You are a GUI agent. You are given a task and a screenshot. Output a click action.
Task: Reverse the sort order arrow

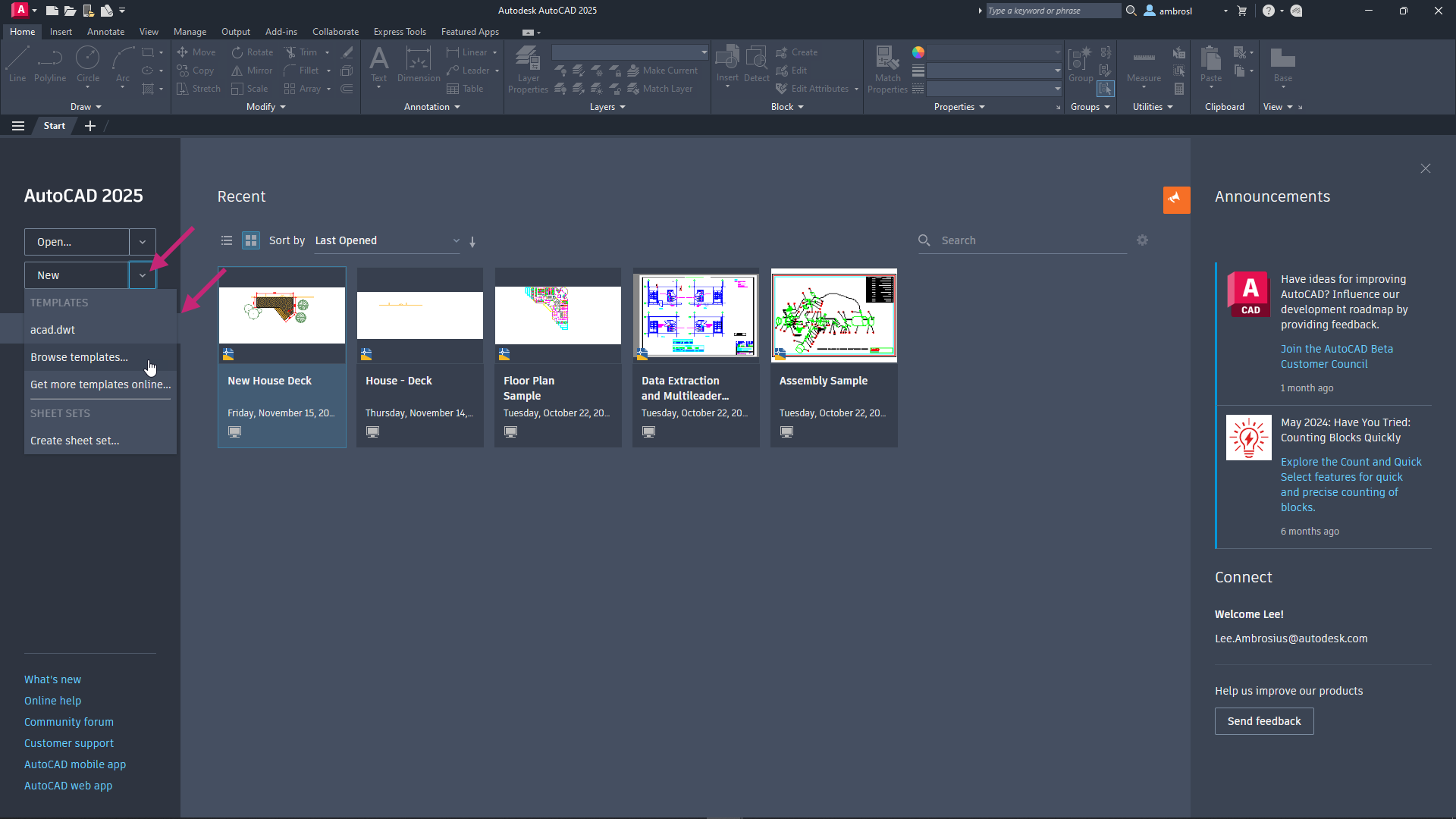tap(472, 242)
